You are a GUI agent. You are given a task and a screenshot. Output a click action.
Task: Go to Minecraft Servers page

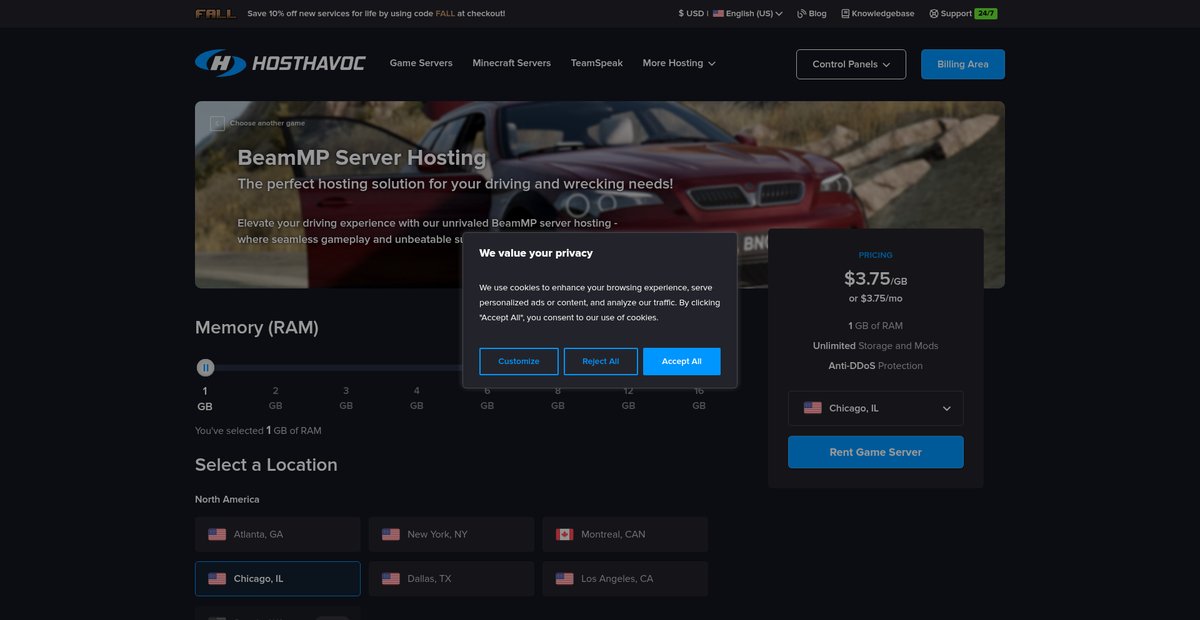[511, 63]
